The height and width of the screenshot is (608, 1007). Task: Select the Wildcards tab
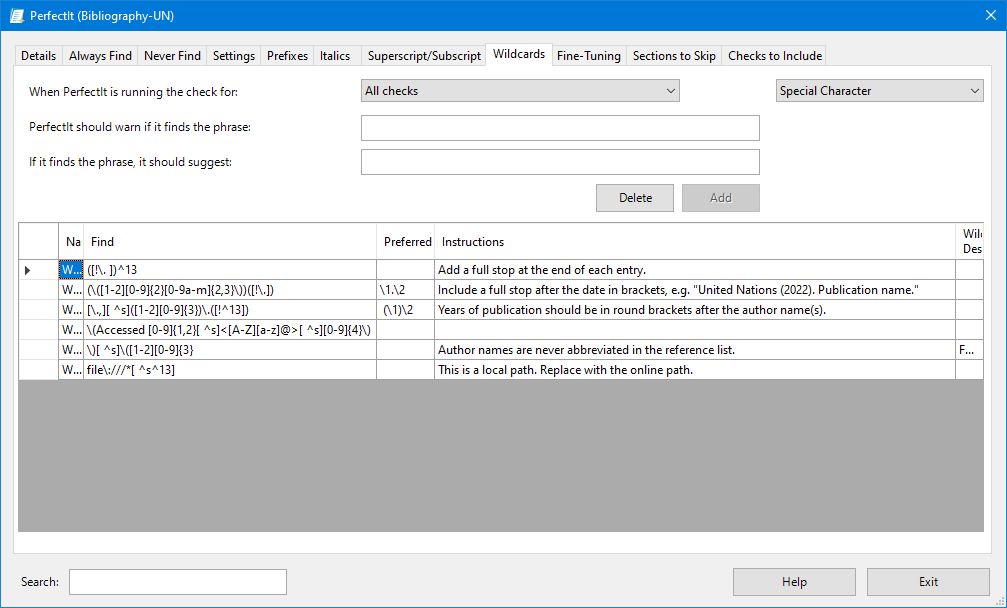[x=519, y=54]
